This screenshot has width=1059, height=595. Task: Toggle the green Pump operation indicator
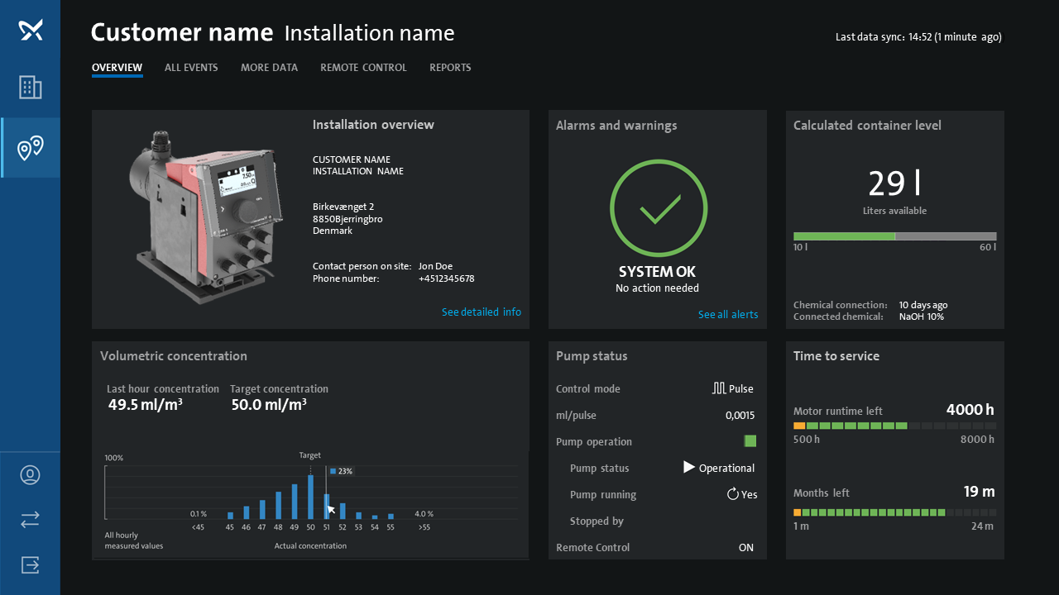click(750, 441)
